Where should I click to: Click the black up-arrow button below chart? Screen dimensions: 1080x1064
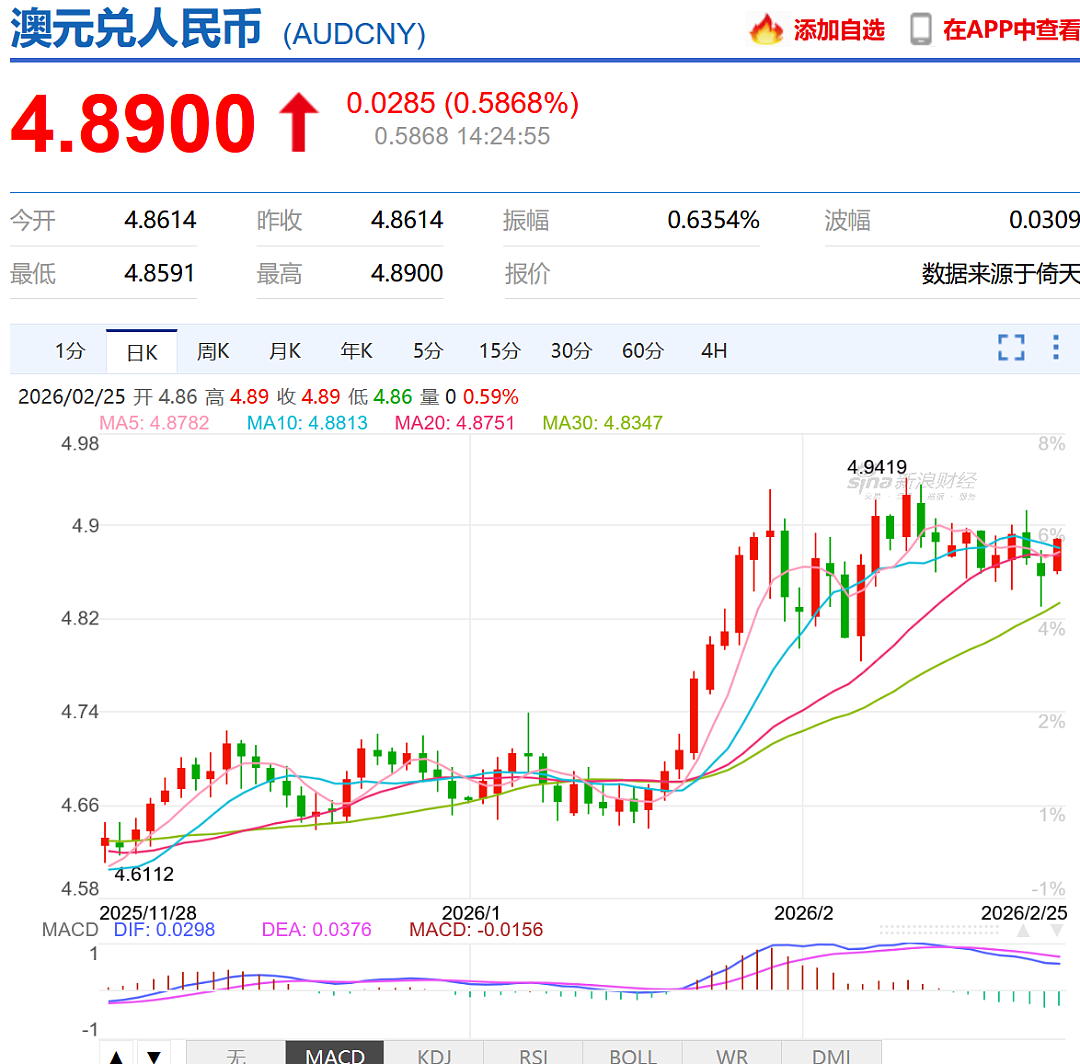(x=116, y=1054)
